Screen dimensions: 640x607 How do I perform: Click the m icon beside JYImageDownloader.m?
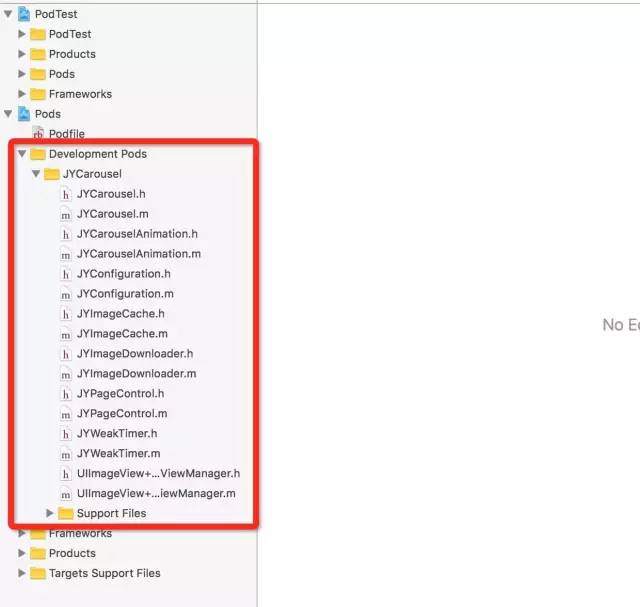(66, 374)
